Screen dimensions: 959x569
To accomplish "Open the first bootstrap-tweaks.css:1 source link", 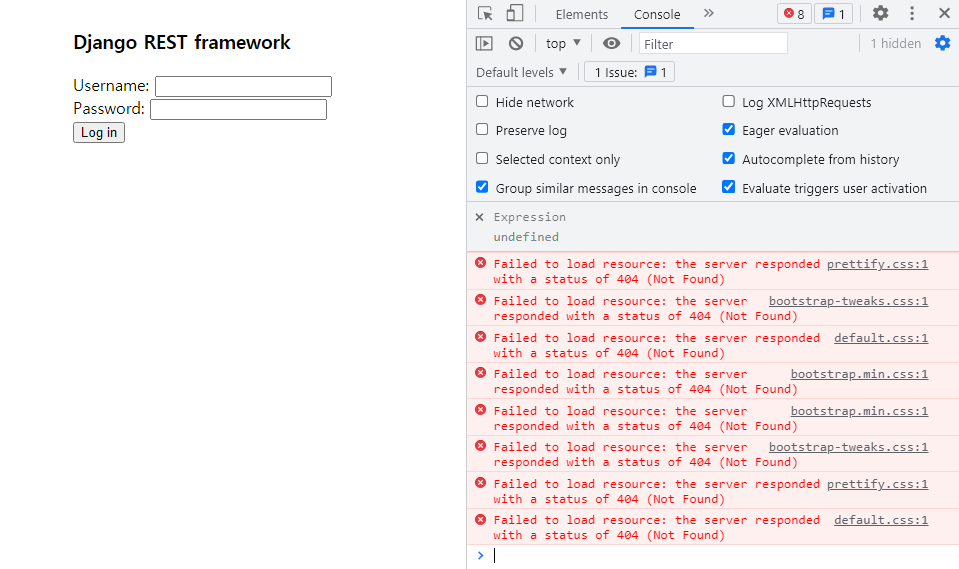I will [848, 301].
